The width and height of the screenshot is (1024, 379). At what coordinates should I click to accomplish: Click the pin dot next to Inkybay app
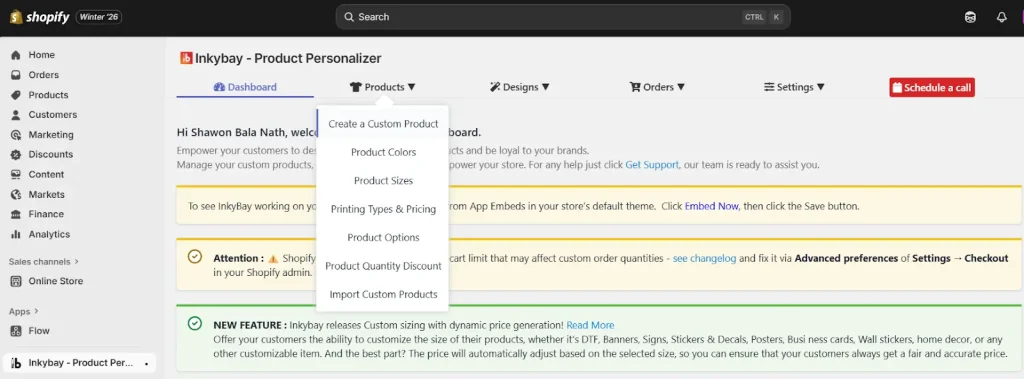(x=146, y=363)
